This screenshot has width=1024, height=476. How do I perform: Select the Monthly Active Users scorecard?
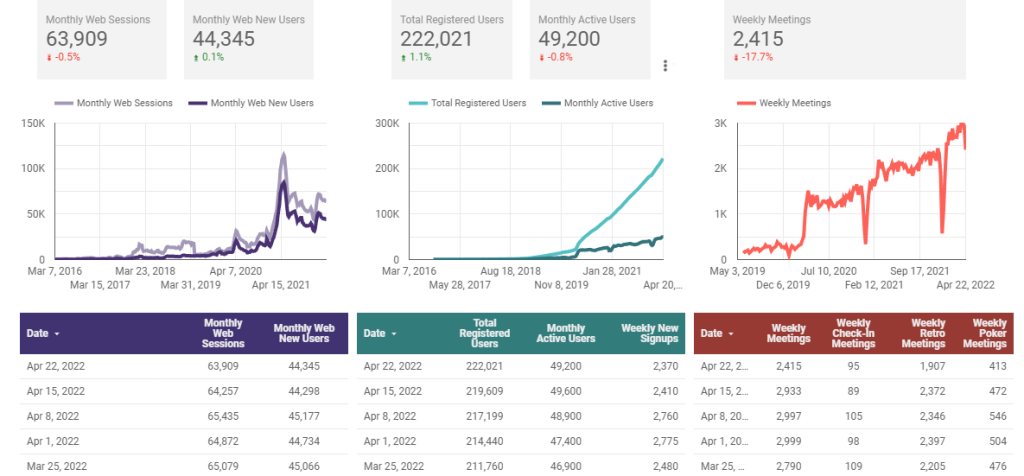[x=590, y=39]
